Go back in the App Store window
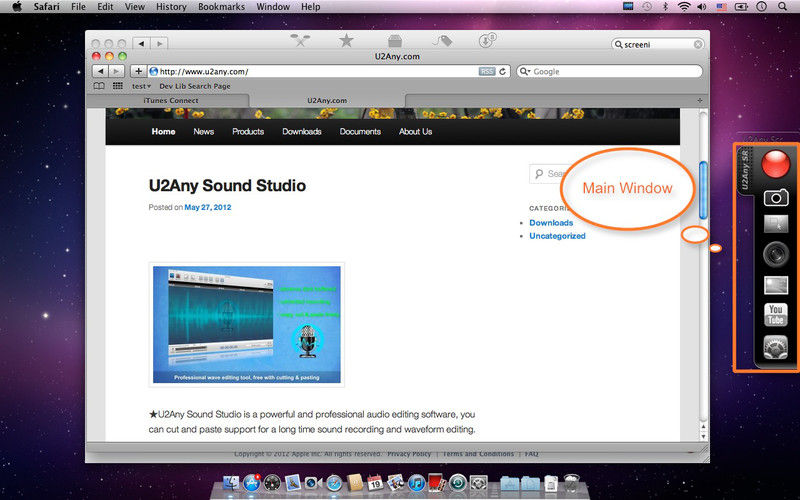The image size is (800, 500). pyautogui.click(x=141, y=44)
